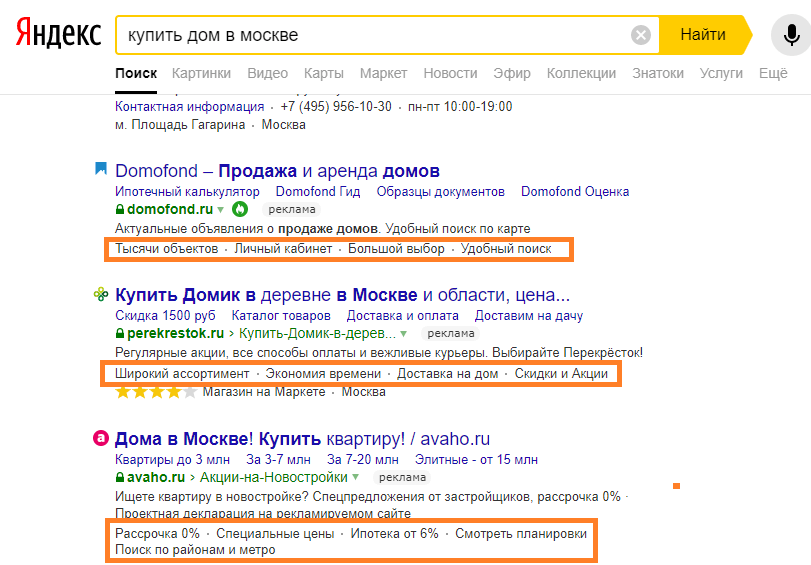811x565 pixels.
Task: Click the Поиск по районам и метро text
Action: (x=195, y=550)
